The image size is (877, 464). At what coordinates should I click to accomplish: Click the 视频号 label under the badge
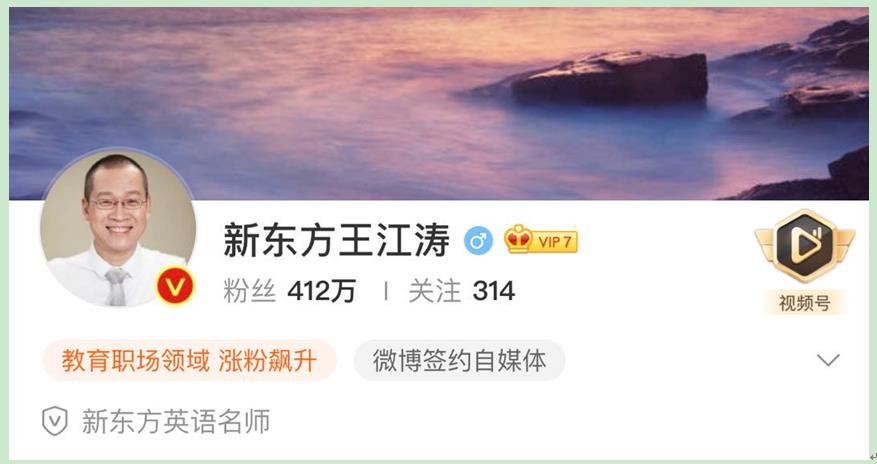805,303
